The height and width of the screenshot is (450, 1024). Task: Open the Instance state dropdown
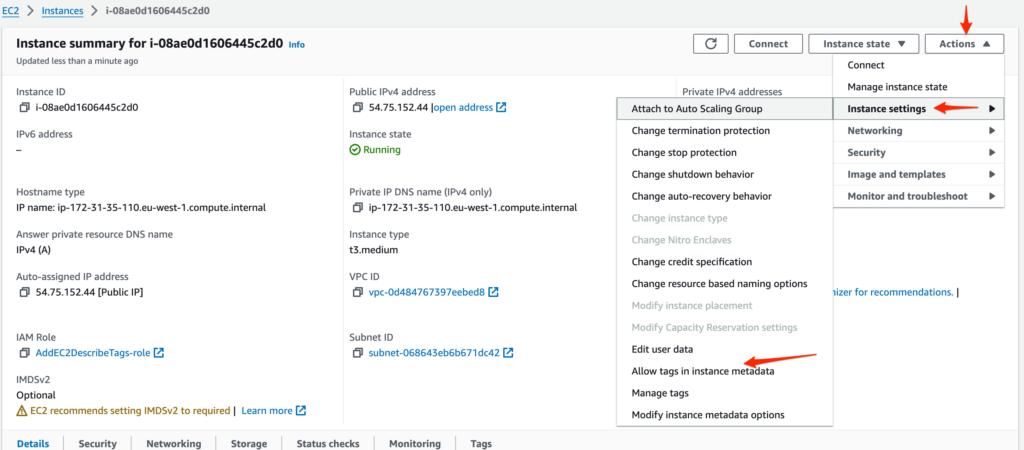click(864, 44)
